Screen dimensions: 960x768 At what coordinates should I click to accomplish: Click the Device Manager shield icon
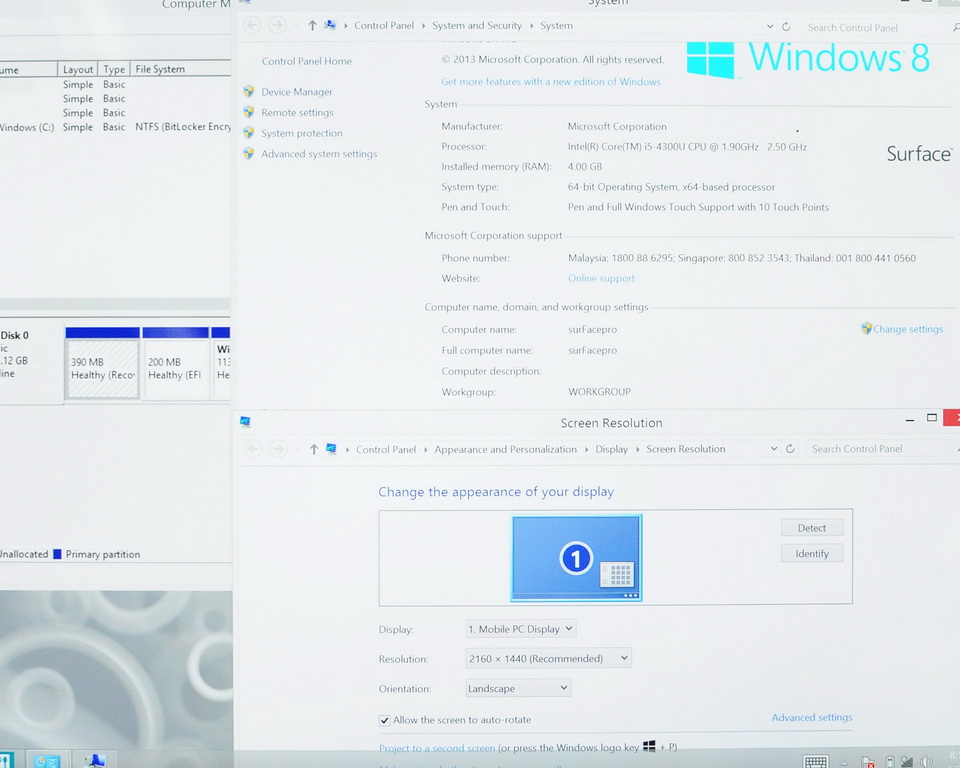click(249, 91)
